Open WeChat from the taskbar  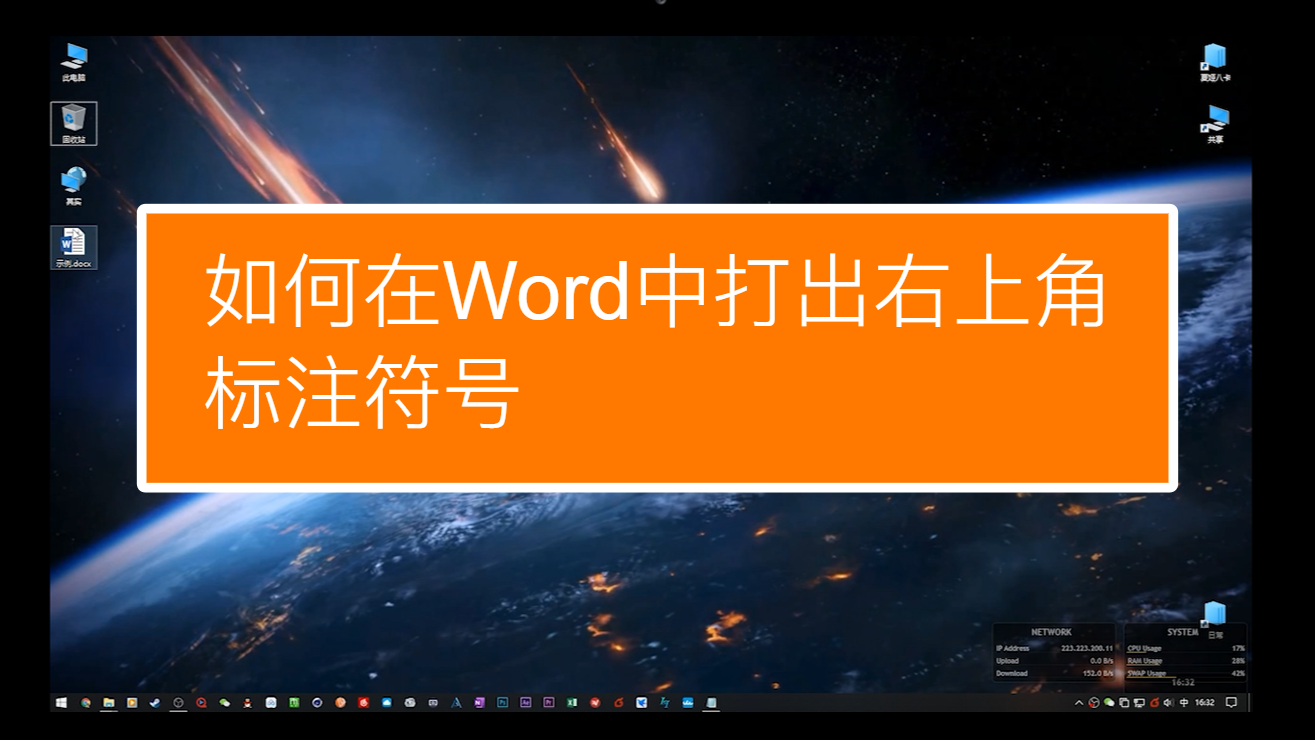click(225, 703)
